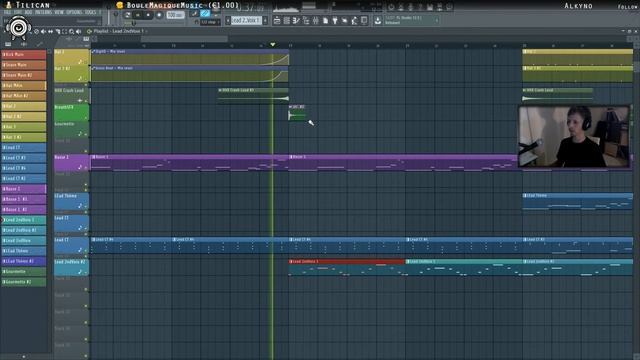
Task: Click the playlist horizontal scrollbar thumb
Action: click(x=184, y=39)
